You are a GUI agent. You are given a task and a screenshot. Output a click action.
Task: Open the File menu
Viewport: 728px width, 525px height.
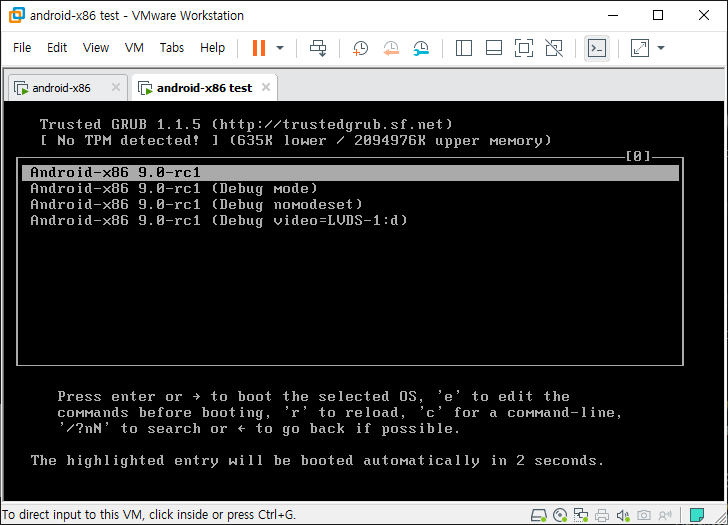(x=22, y=47)
